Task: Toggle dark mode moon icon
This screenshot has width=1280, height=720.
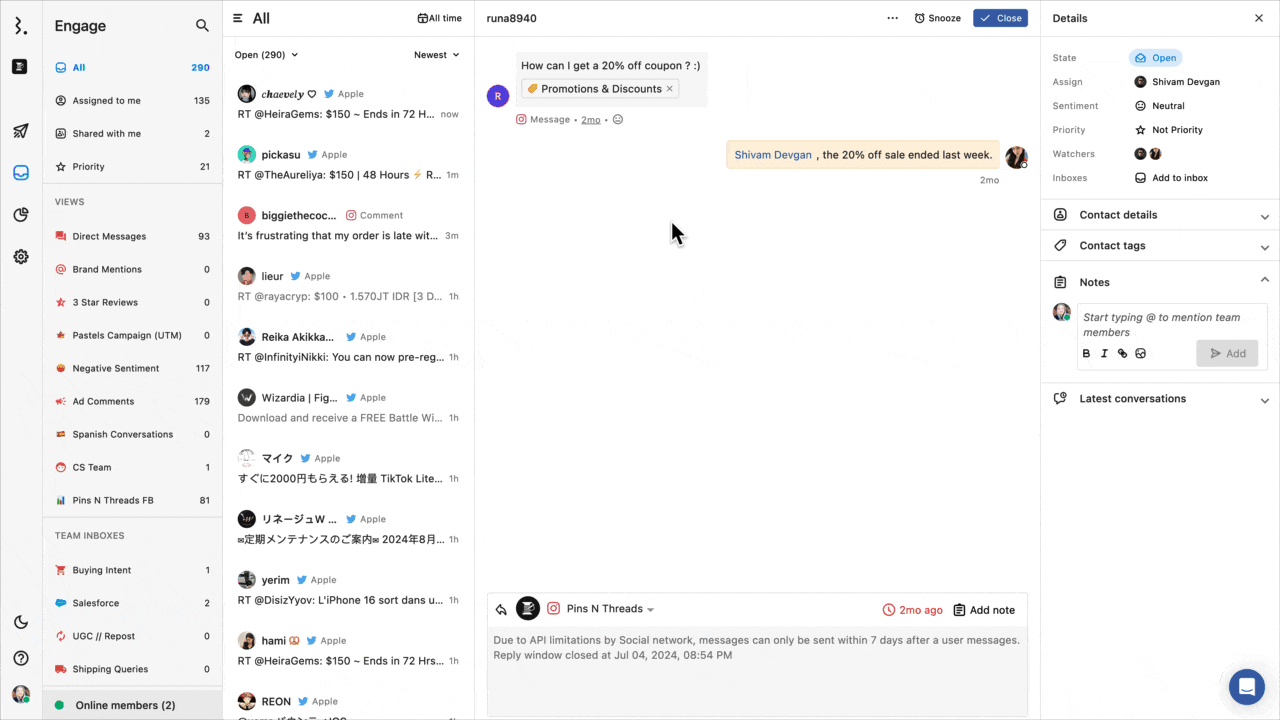Action: 20,623
